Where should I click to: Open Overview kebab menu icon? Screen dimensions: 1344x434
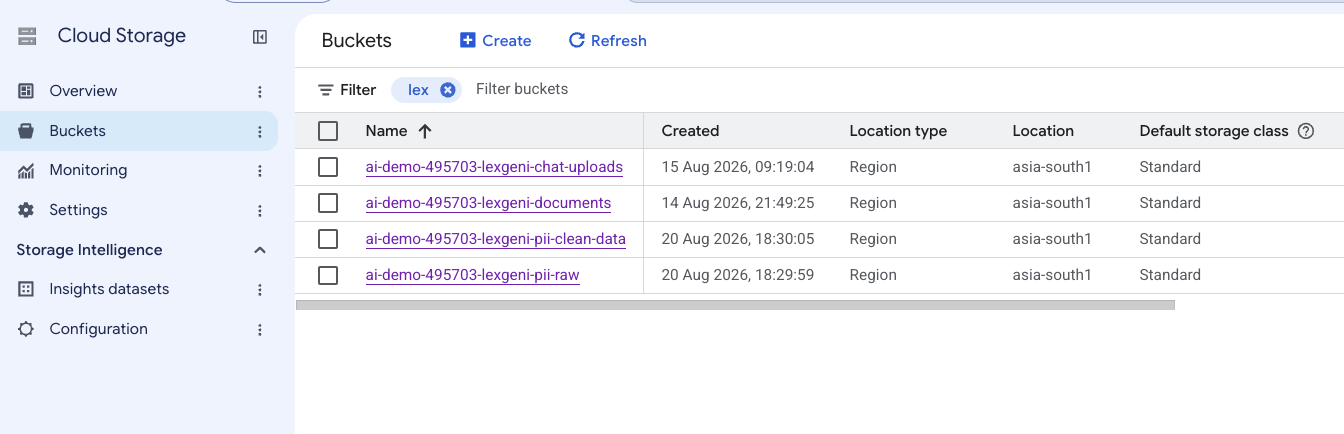point(260,92)
